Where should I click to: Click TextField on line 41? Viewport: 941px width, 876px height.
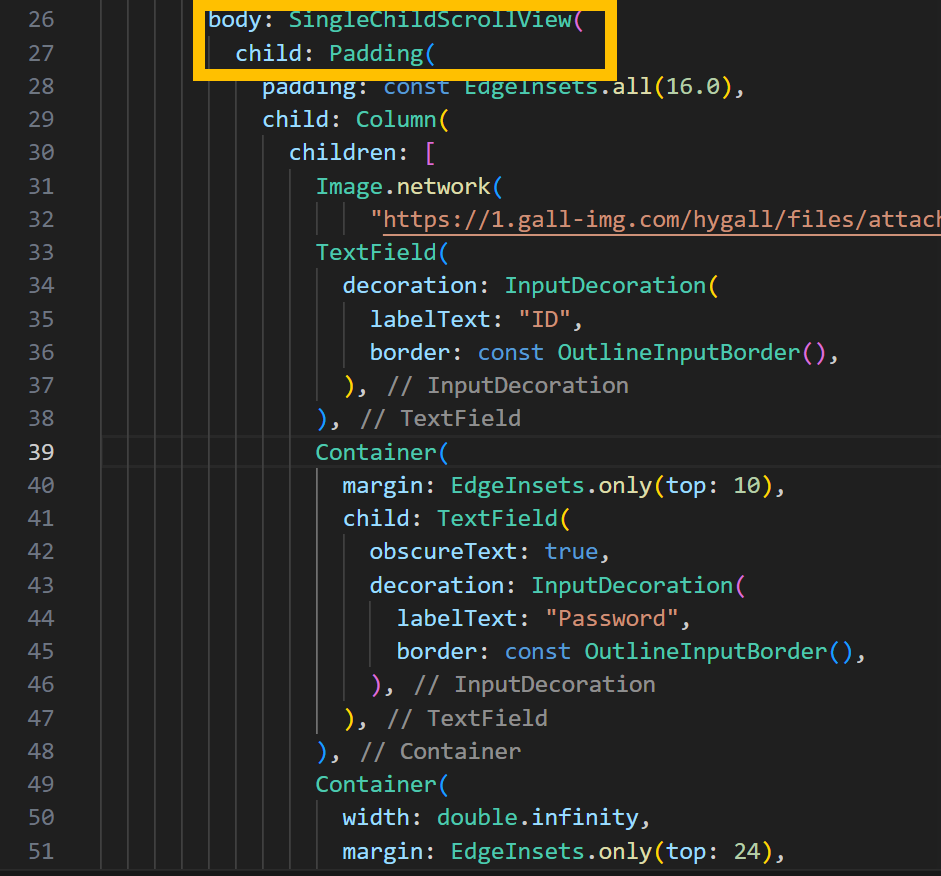coord(497,518)
